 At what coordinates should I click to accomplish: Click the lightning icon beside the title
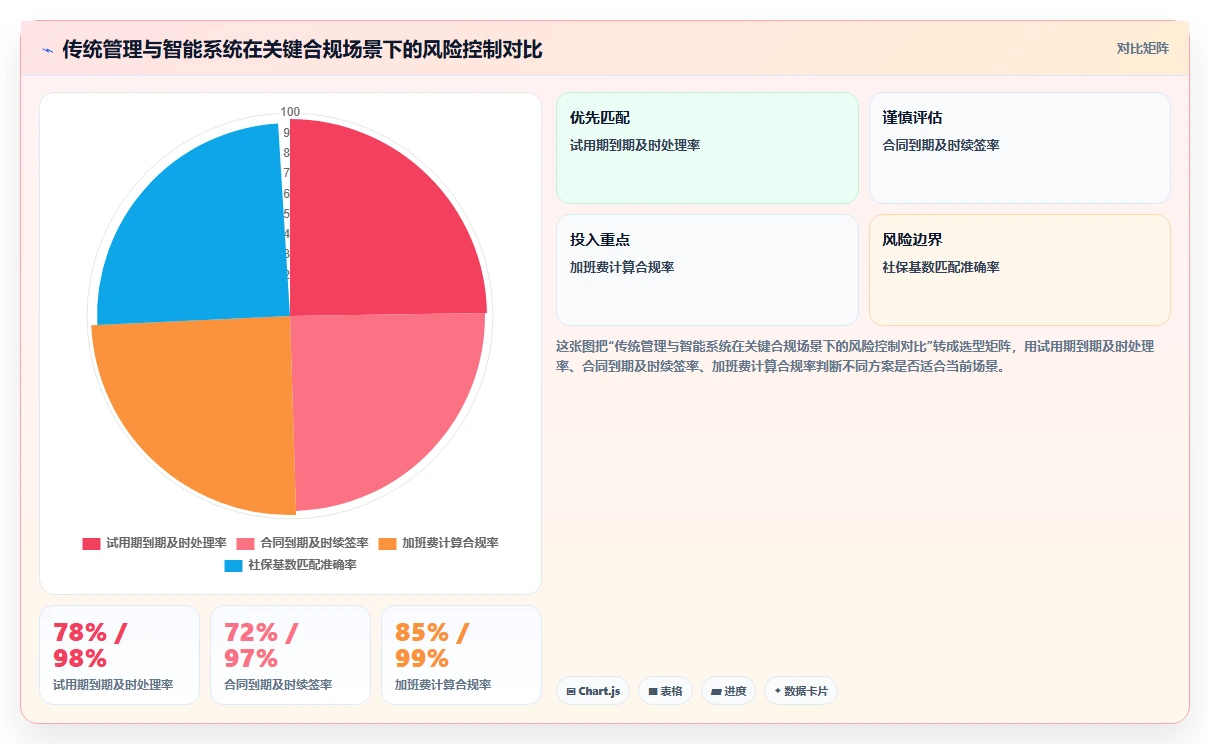click(47, 50)
